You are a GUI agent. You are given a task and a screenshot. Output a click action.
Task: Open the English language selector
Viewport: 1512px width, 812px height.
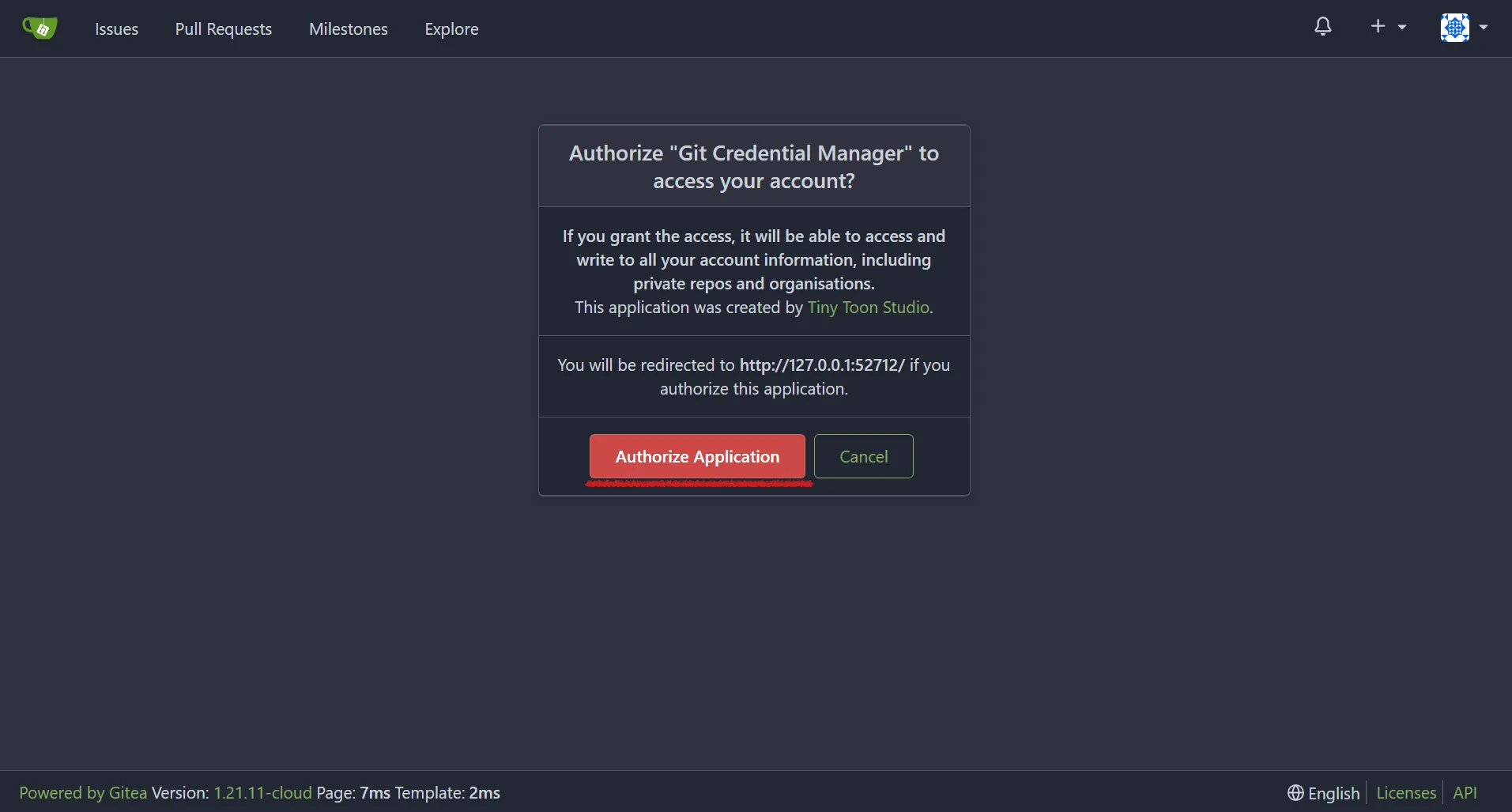pos(1333,793)
